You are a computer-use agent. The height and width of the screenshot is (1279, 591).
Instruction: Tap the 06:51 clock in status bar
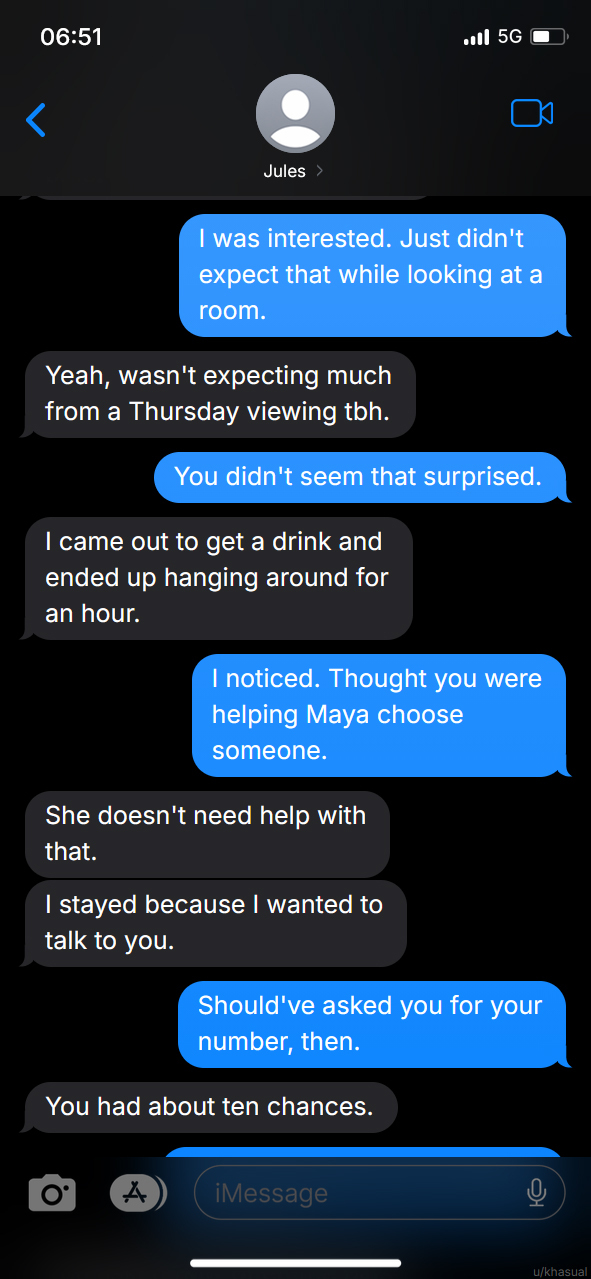click(x=72, y=37)
